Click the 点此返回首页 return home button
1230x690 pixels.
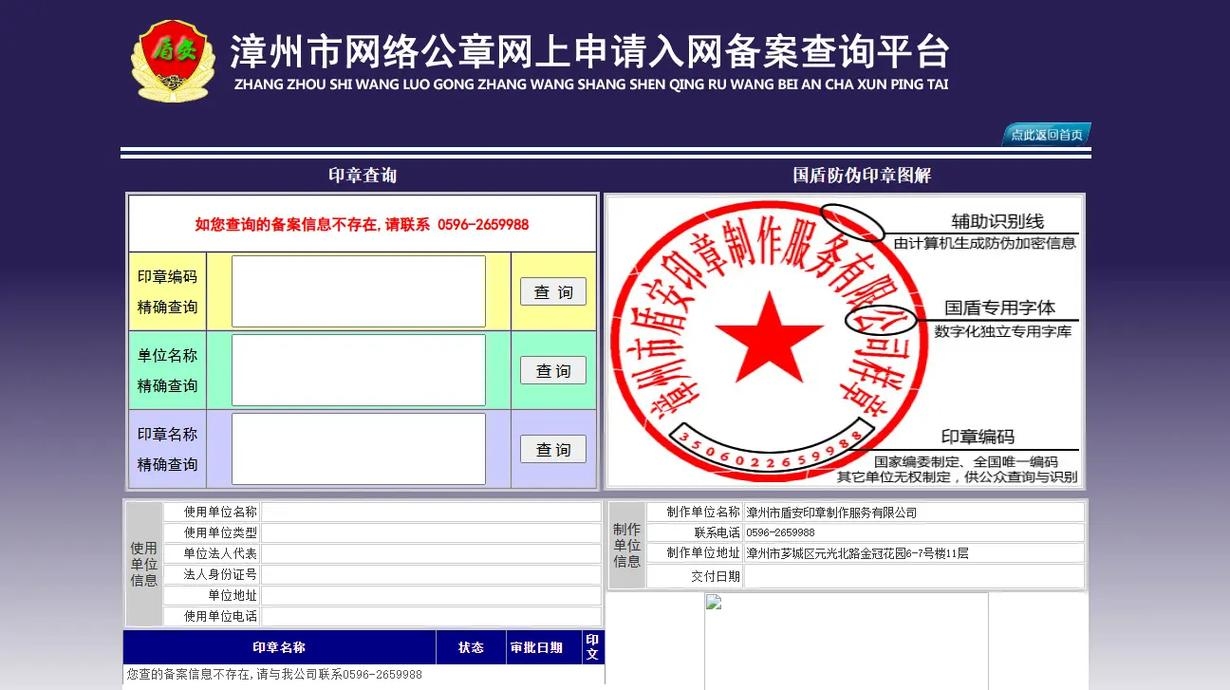1046,134
